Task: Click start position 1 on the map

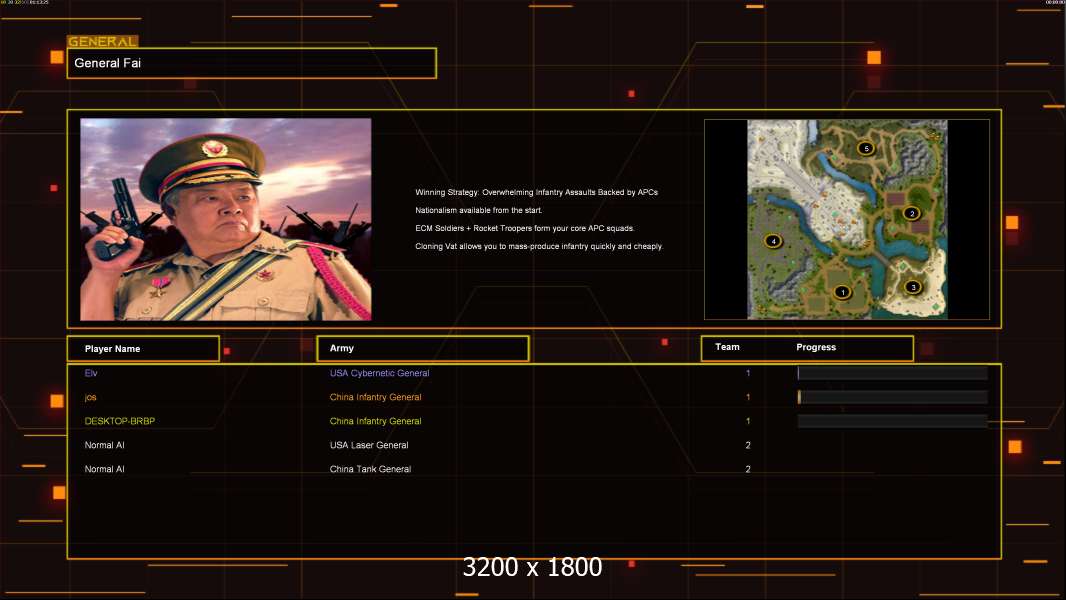Action: (842, 292)
